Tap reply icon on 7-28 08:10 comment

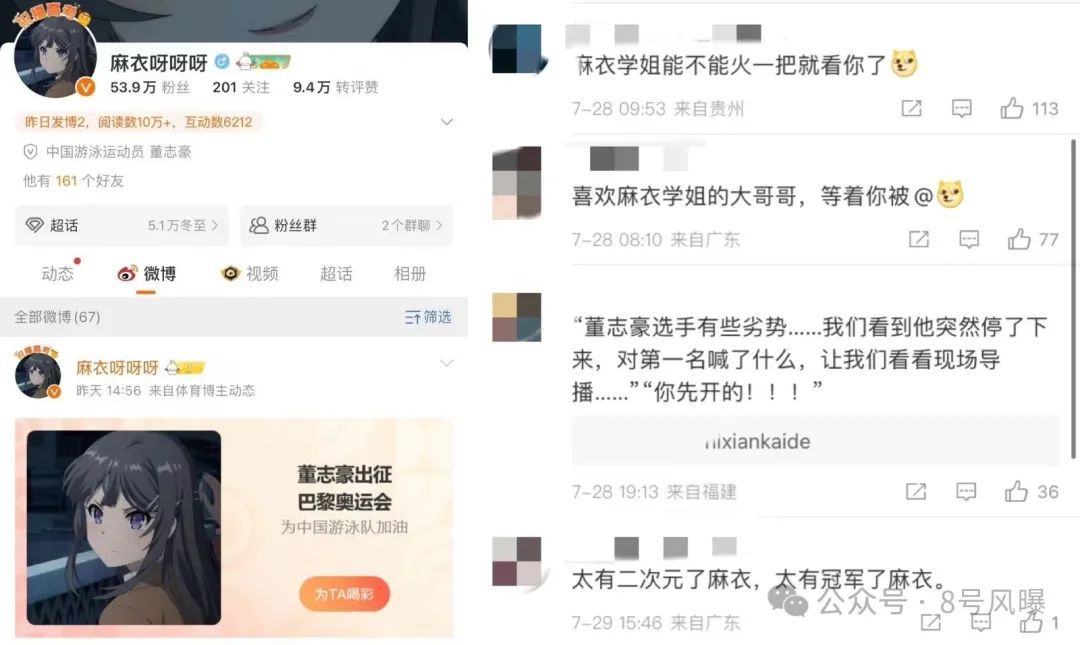pyautogui.click(x=969, y=239)
